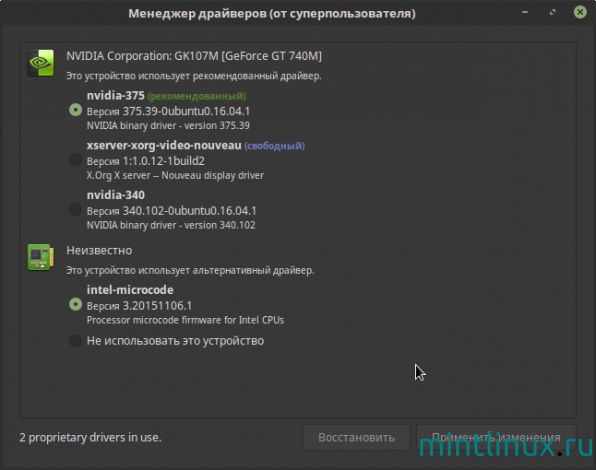Maximize the driver manager window

[553, 13]
